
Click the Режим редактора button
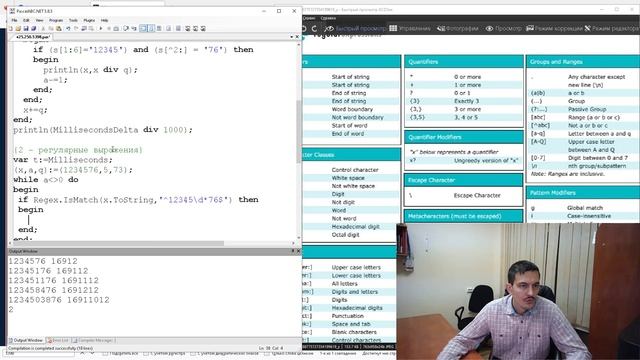(x=612, y=29)
